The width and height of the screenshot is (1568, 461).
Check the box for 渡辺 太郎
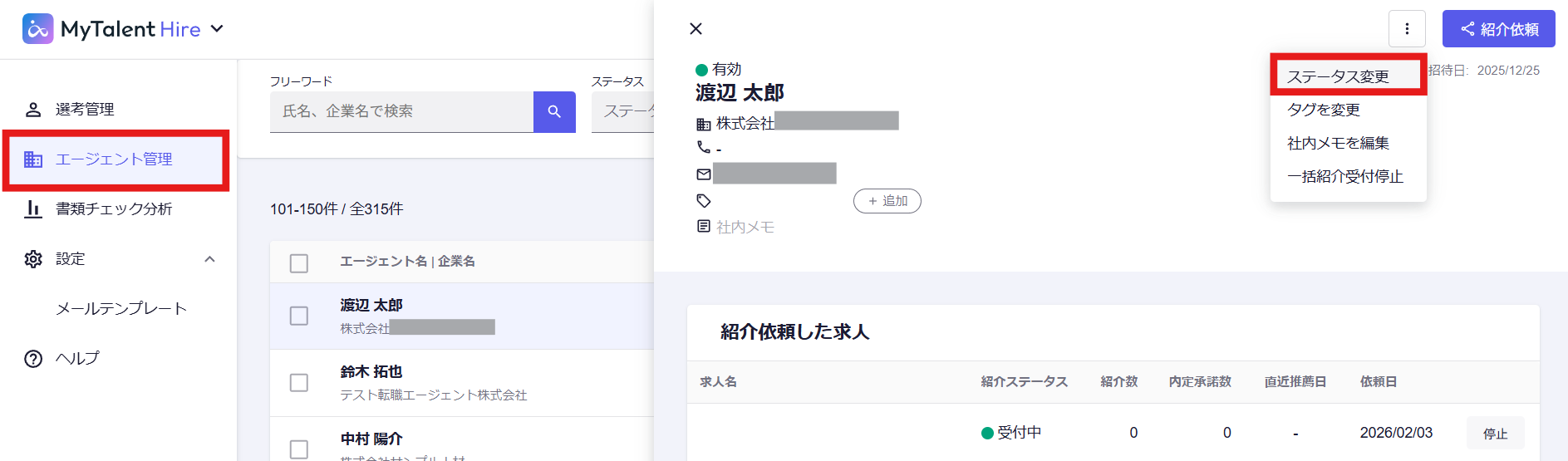[x=299, y=316]
